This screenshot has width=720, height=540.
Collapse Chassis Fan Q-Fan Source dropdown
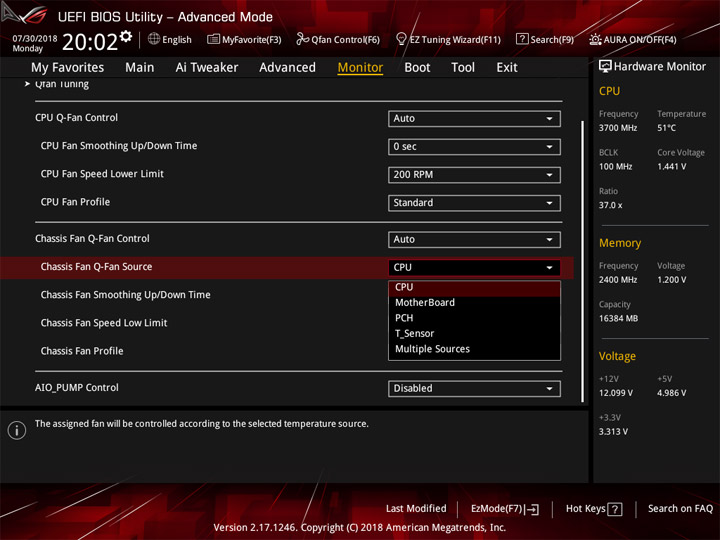(474, 267)
